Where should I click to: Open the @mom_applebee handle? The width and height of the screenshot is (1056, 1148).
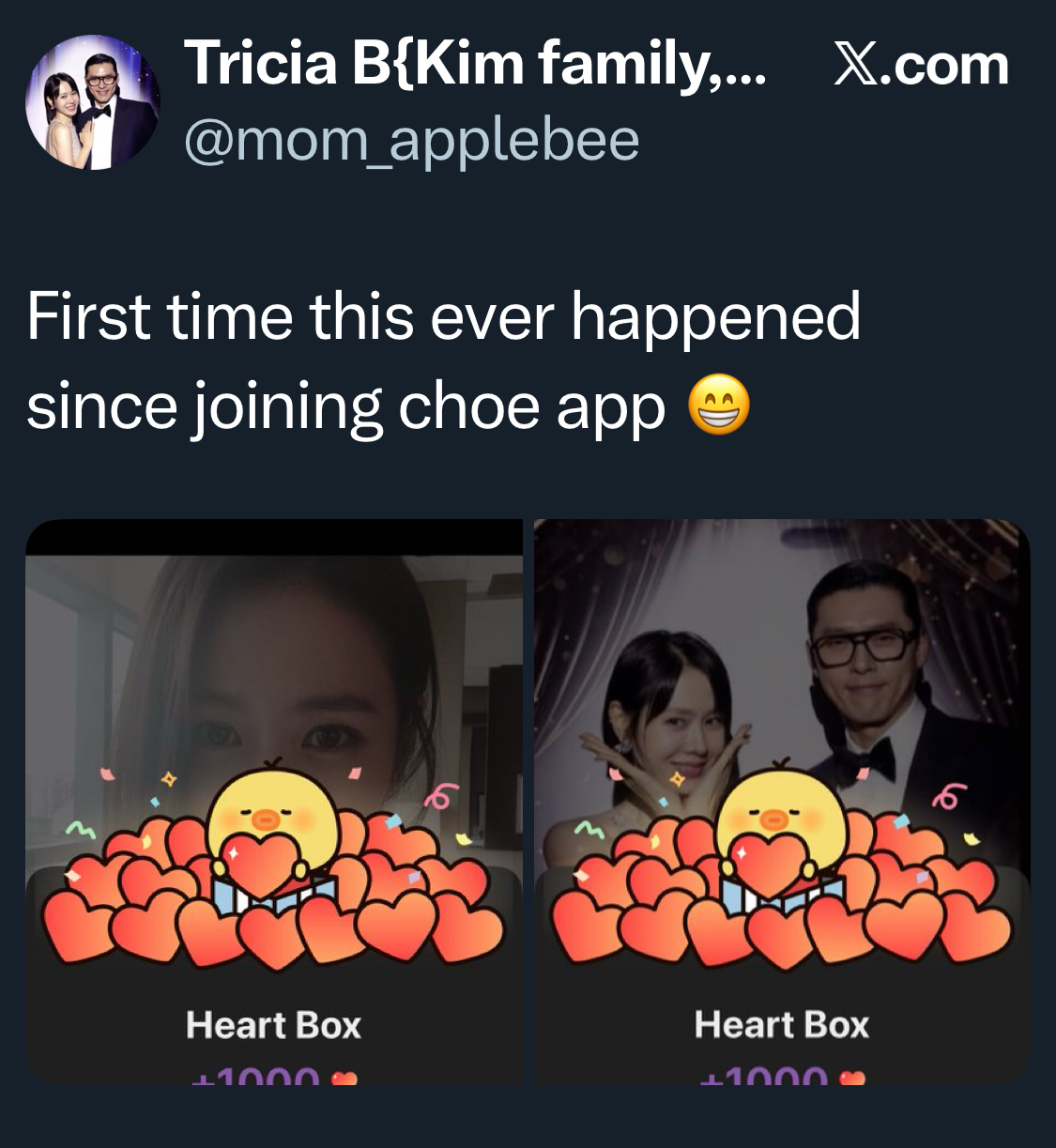pyautogui.click(x=411, y=140)
